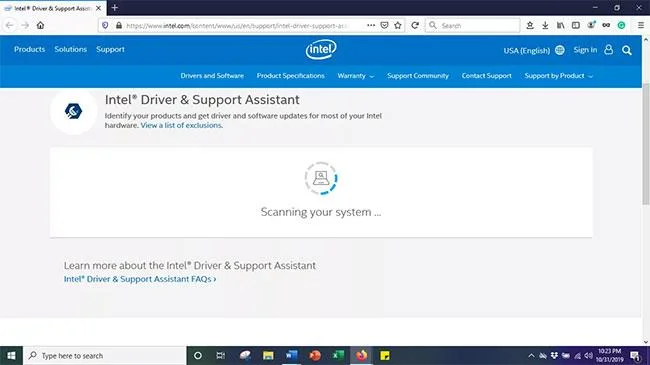Click the Firefox home button
The height and width of the screenshot is (365, 650).
click(40, 25)
